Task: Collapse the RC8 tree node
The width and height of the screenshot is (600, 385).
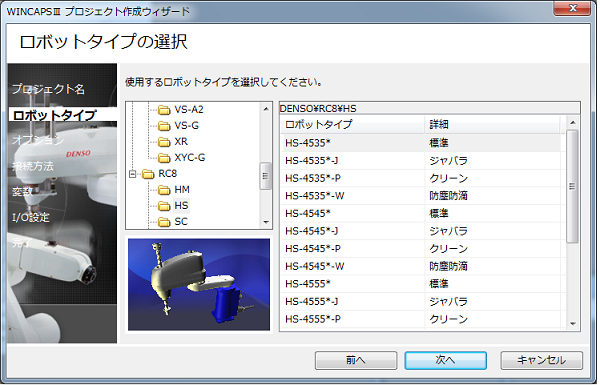Action: tap(132, 174)
